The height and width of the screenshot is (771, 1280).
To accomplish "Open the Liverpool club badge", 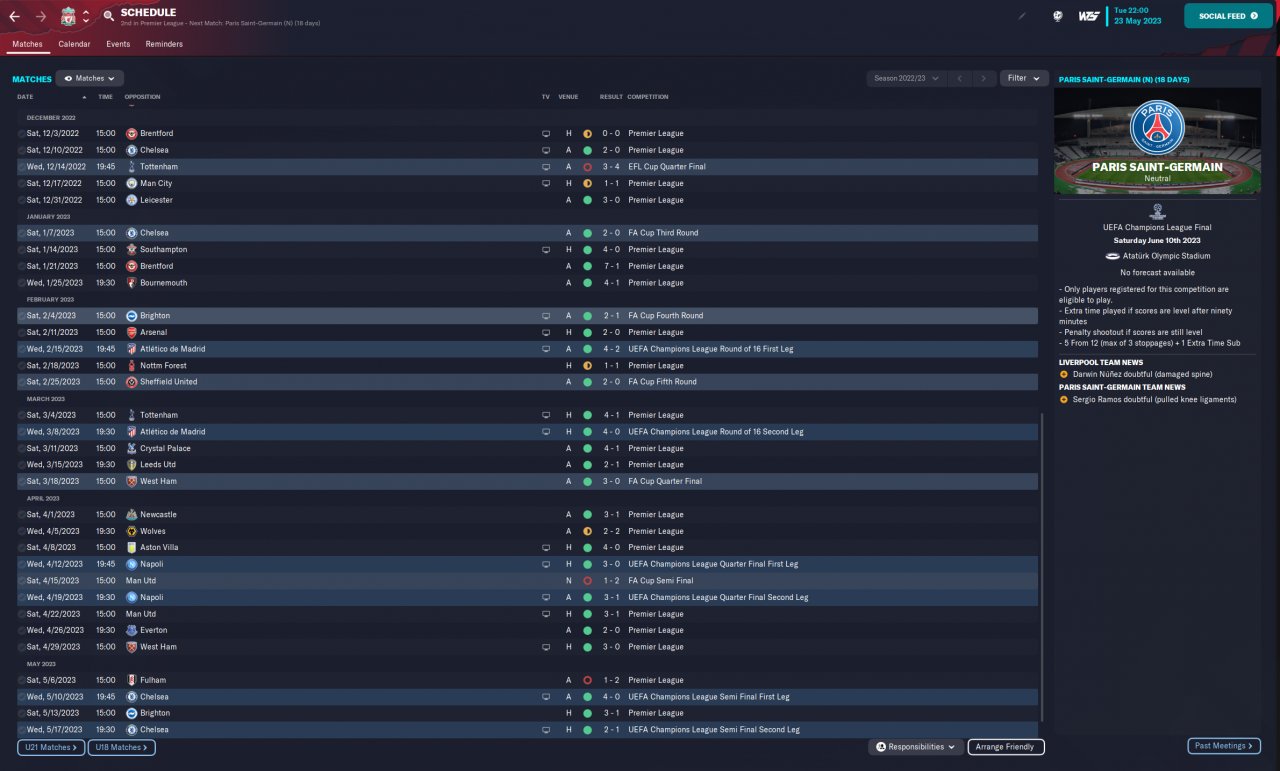I will tap(68, 16).
